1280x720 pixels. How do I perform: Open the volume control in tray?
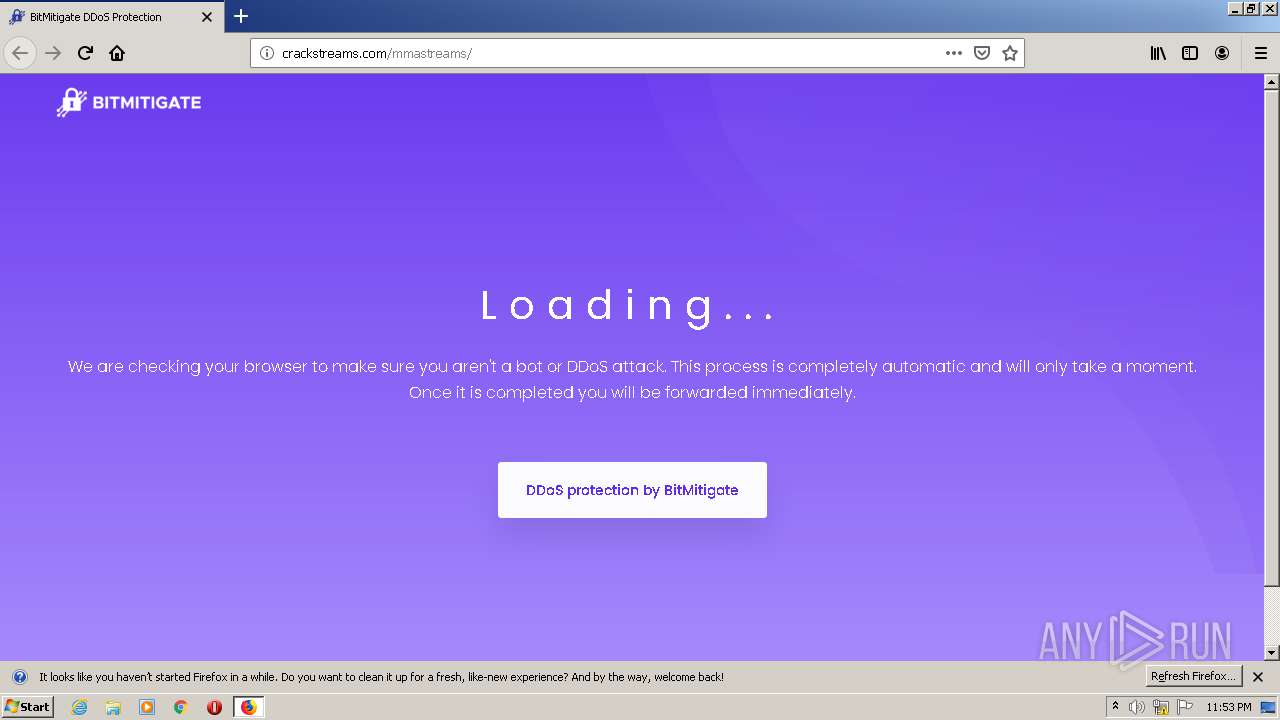1137,707
